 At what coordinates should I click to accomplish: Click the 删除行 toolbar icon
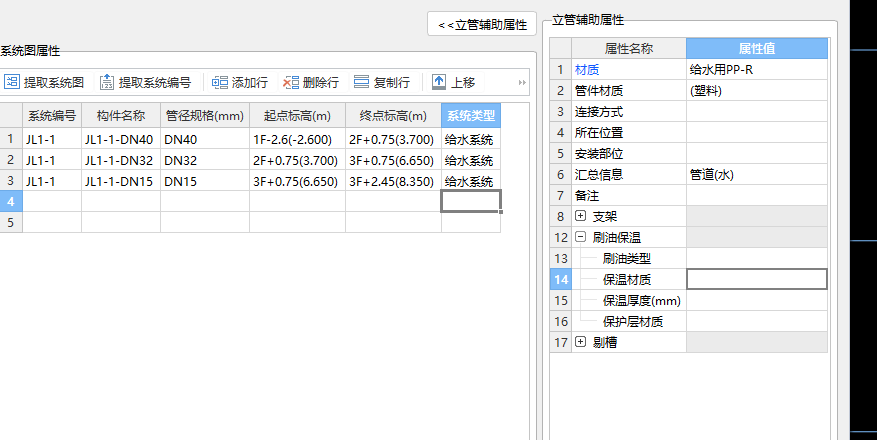291,83
